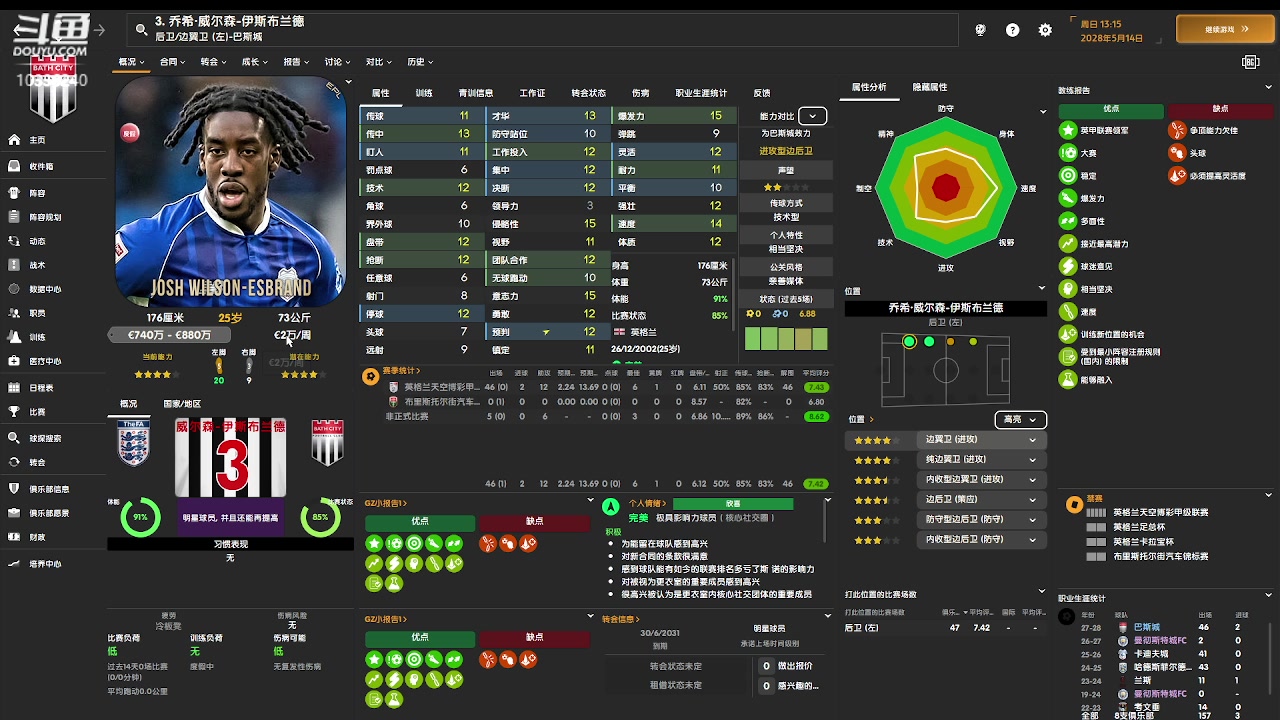1280x720 pixels.
Task: Click the 稳定 target strength icon
Action: [1068, 175]
